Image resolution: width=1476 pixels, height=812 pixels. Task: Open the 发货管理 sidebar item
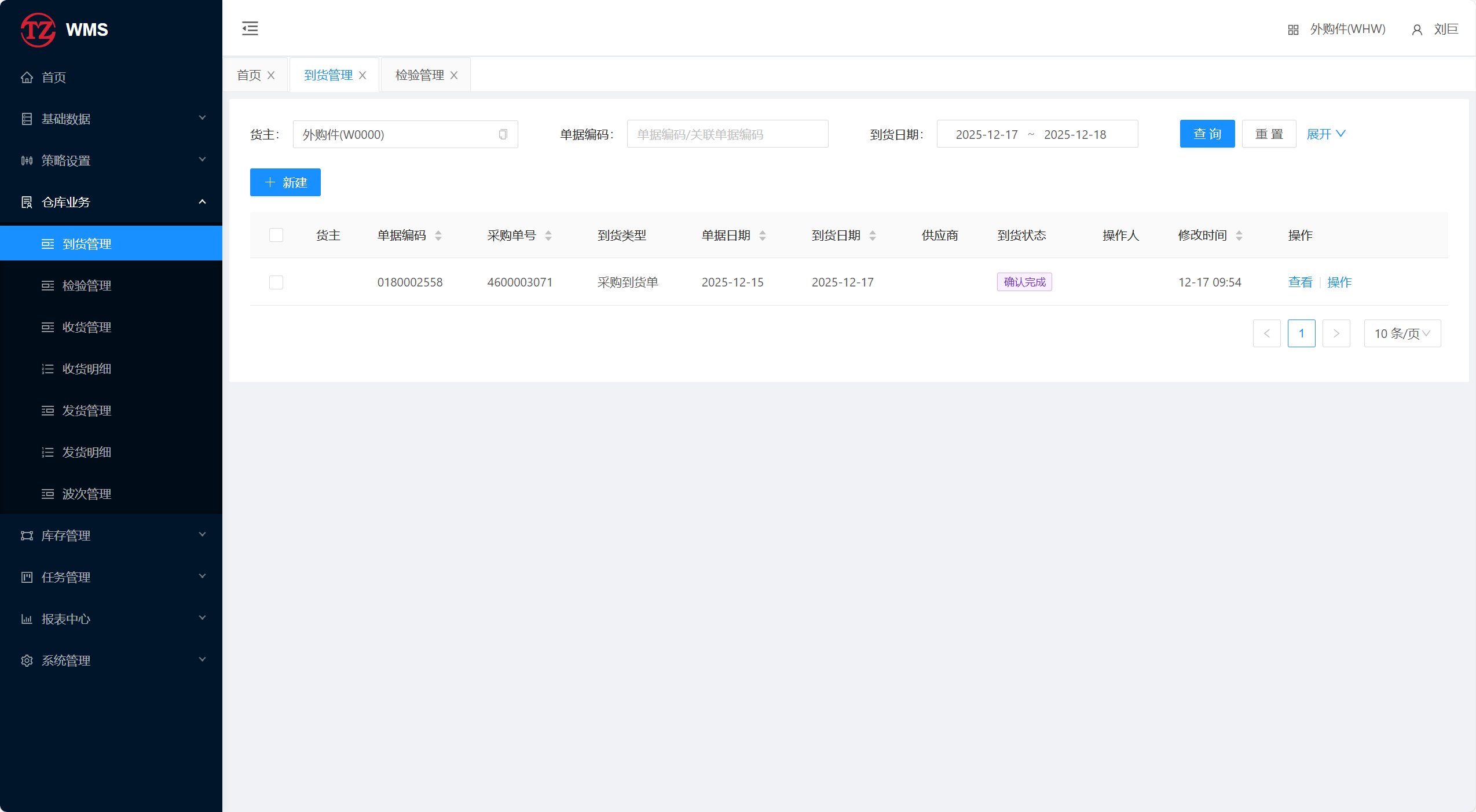tap(111, 410)
